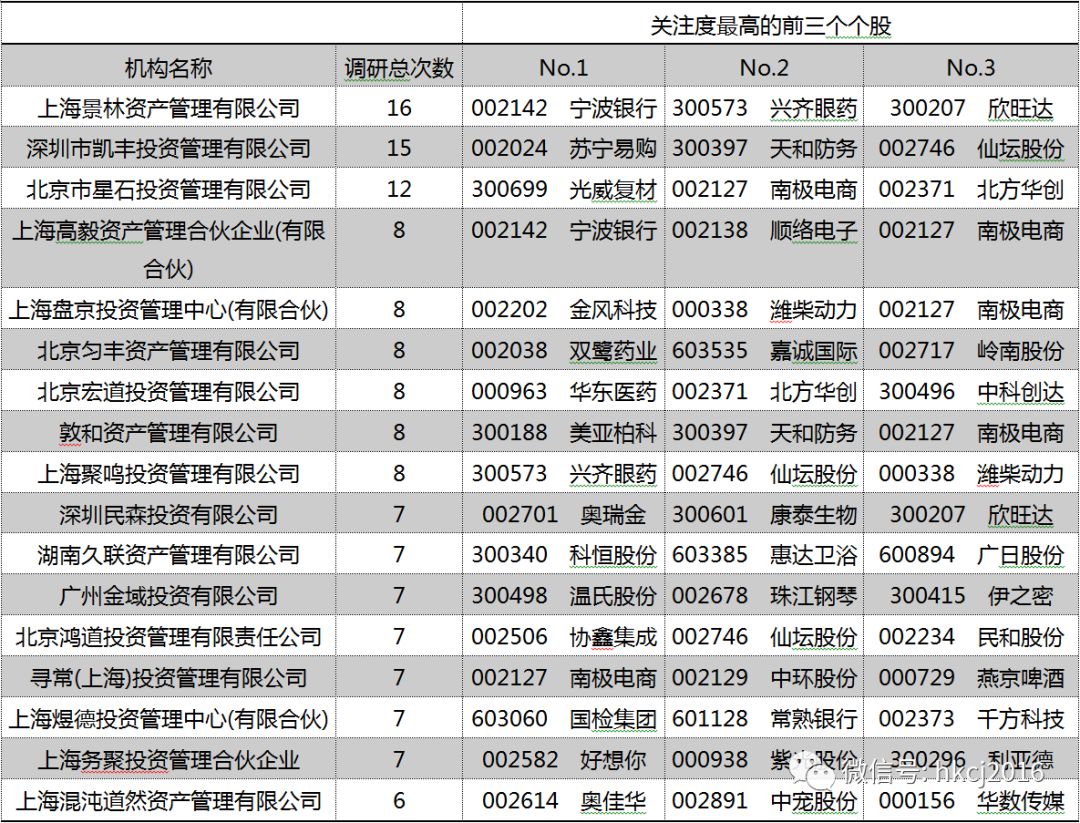
Task: Click the 601128 常熟银行 cell
Action: point(764,718)
